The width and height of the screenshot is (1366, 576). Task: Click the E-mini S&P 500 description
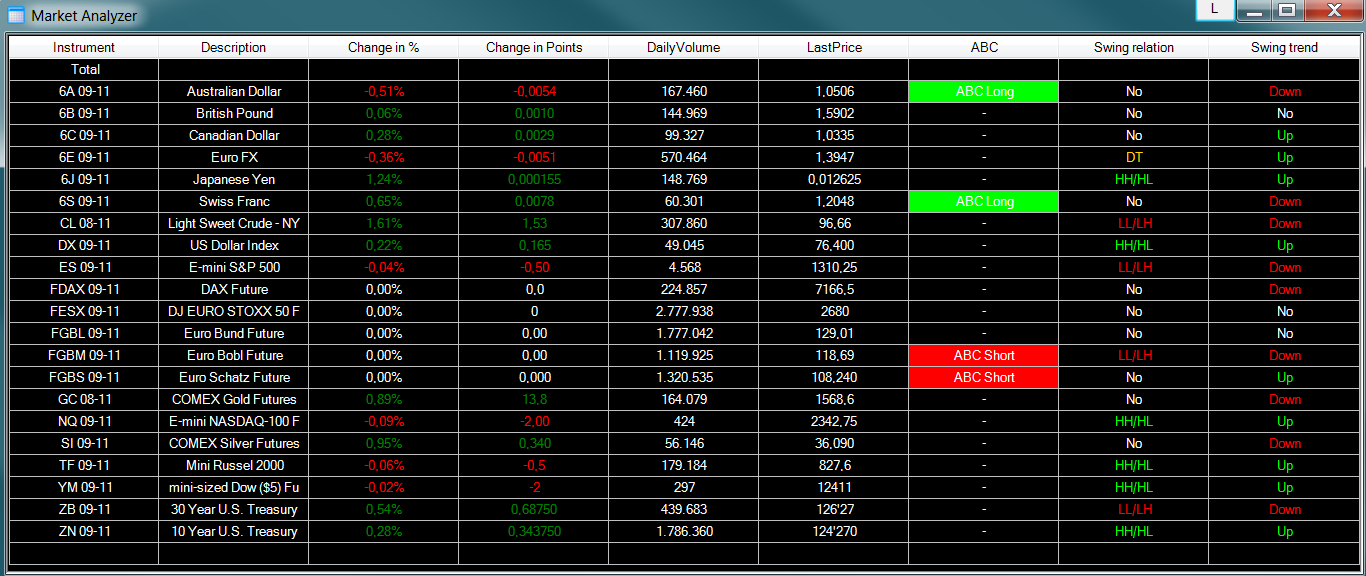tap(234, 267)
